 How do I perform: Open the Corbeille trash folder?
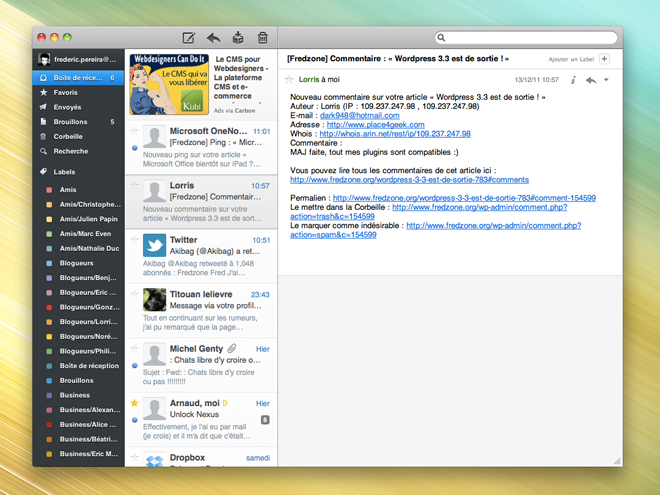(78, 137)
